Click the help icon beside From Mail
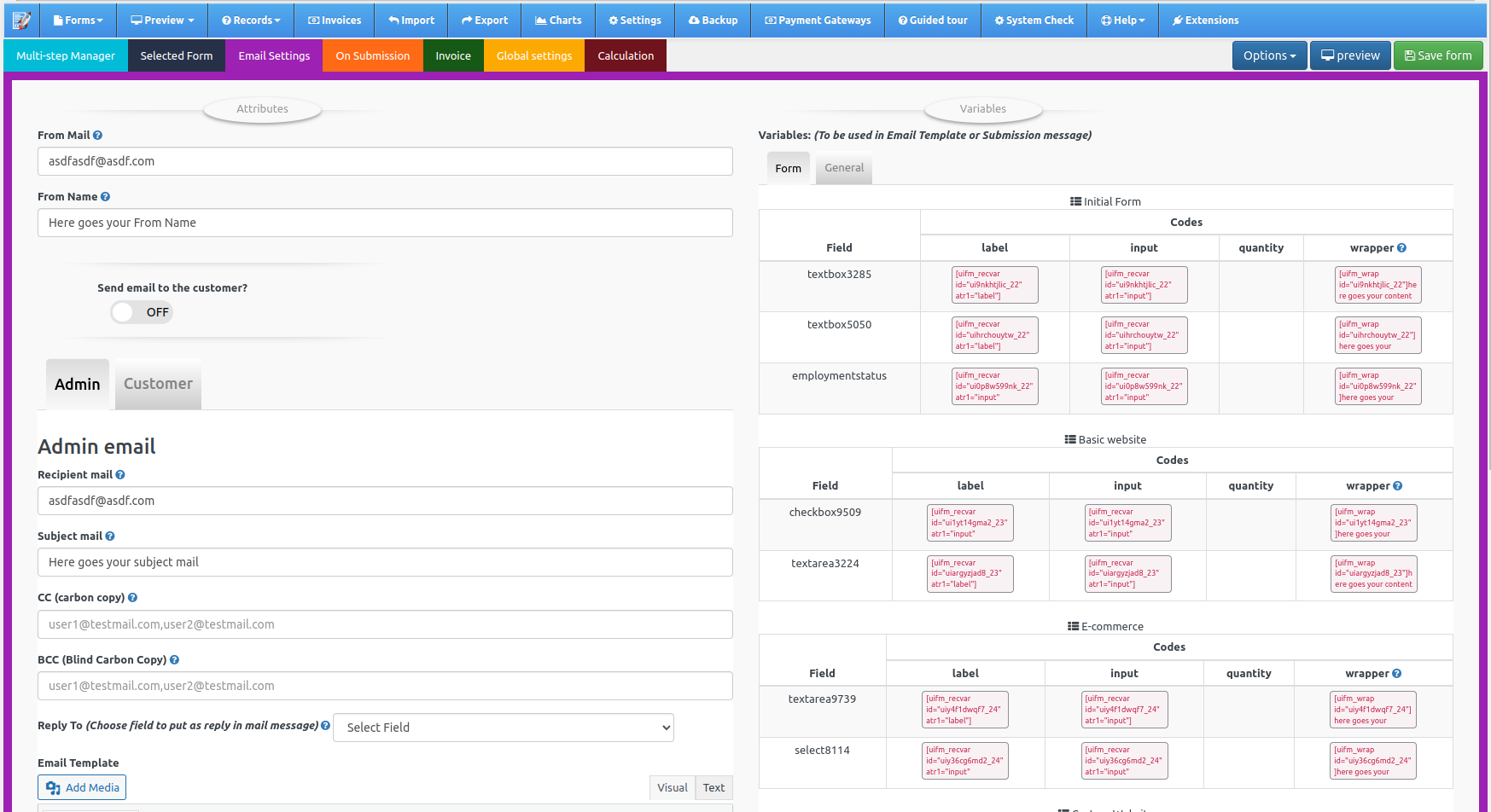This screenshot has height=812, width=1491. [97, 135]
